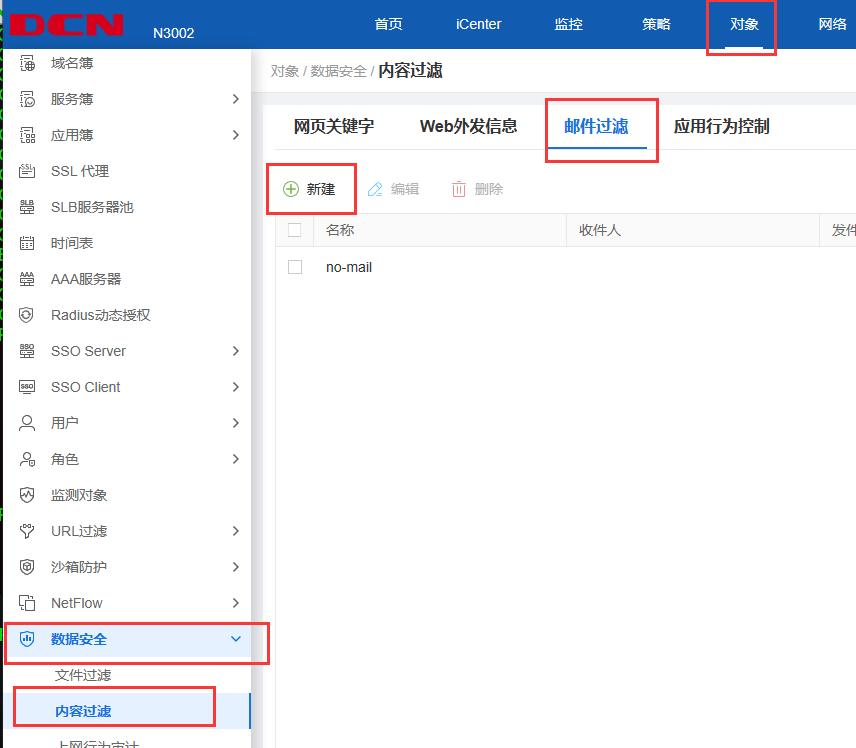Screen dimensions: 856x748
Task: Click the no-mail entry name
Action: (x=349, y=268)
